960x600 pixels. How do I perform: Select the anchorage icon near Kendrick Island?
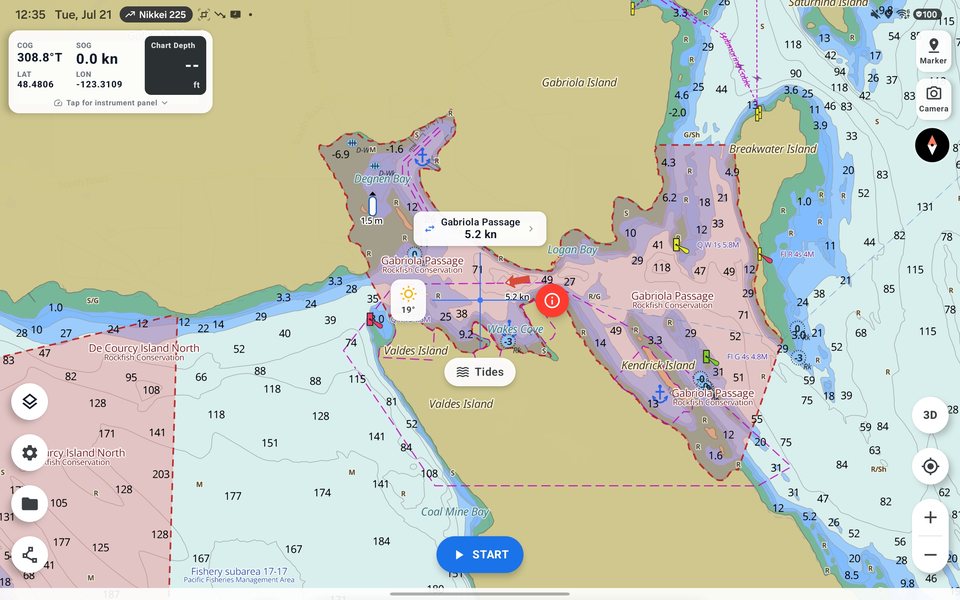pos(660,393)
